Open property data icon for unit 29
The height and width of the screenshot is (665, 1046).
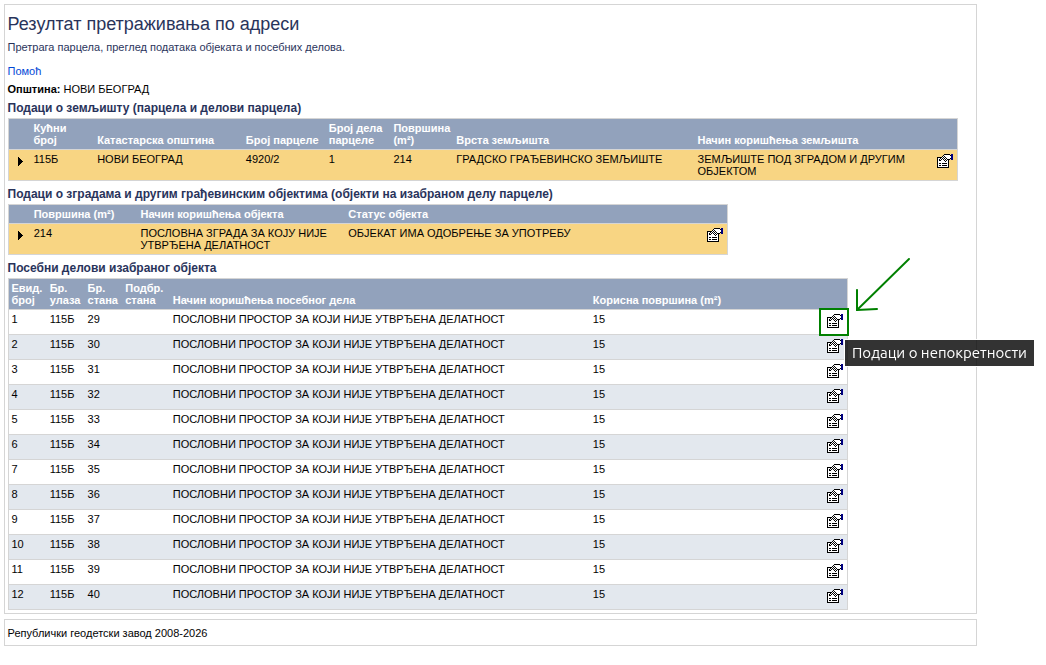[834, 322]
